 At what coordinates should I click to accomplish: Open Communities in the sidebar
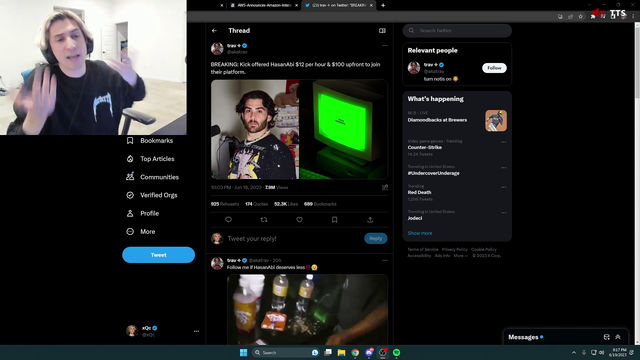point(153,177)
